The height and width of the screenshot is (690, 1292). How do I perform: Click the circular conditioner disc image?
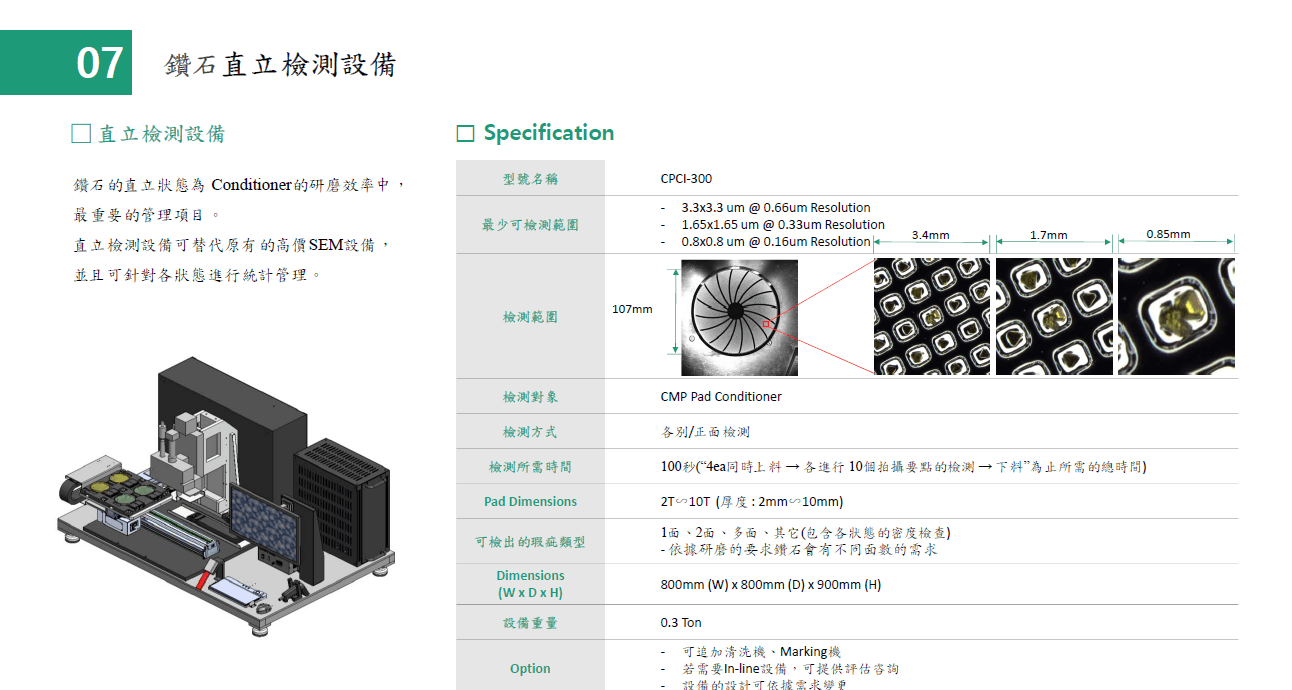[739, 317]
